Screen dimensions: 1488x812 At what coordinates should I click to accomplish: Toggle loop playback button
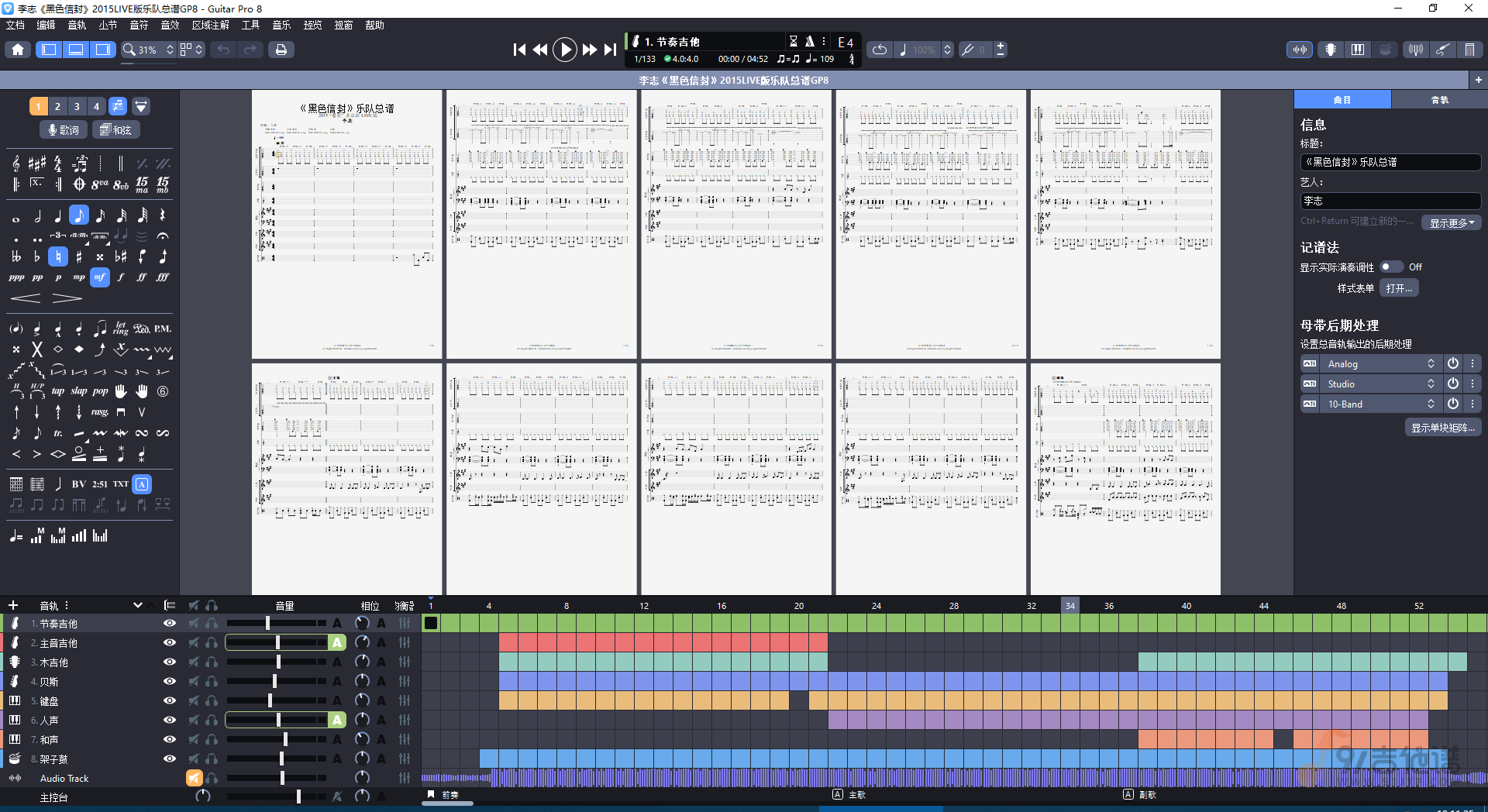(x=880, y=50)
